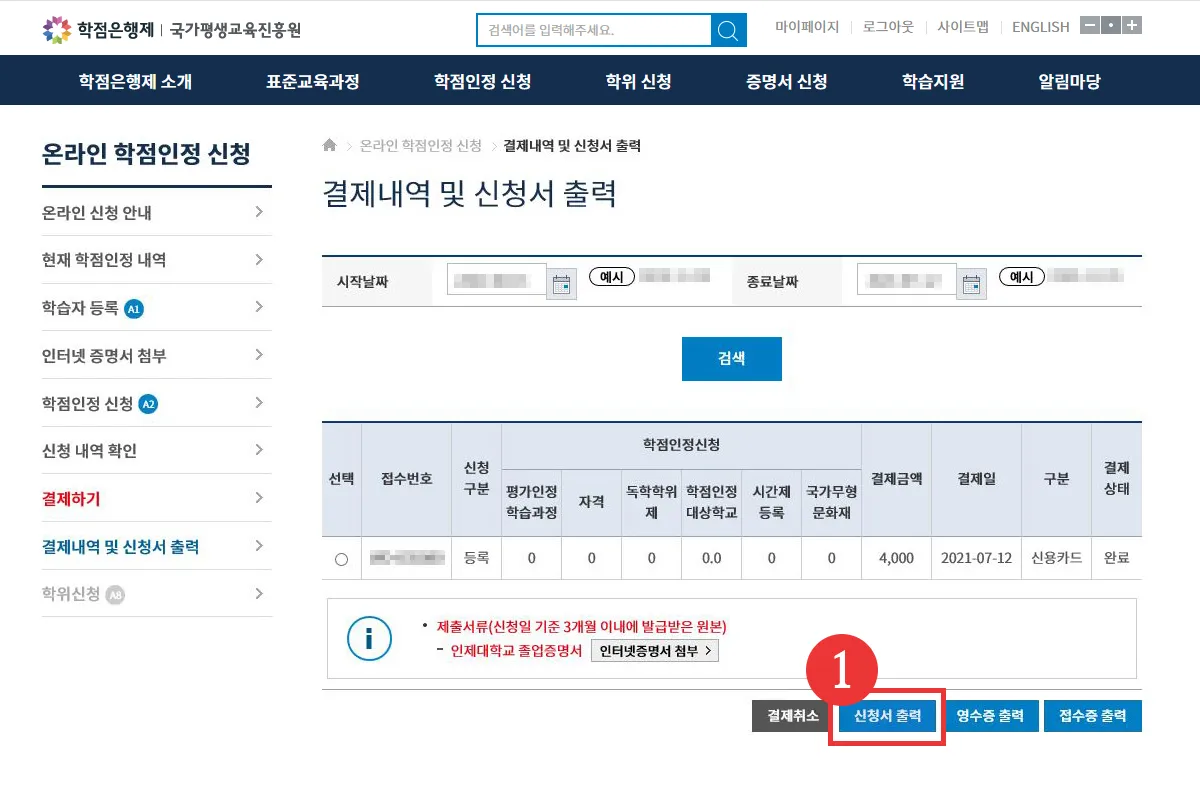Screen dimensions: 1200x800
Task: Click the A2 badge beside 학점인정 신청
Action: coord(150,402)
